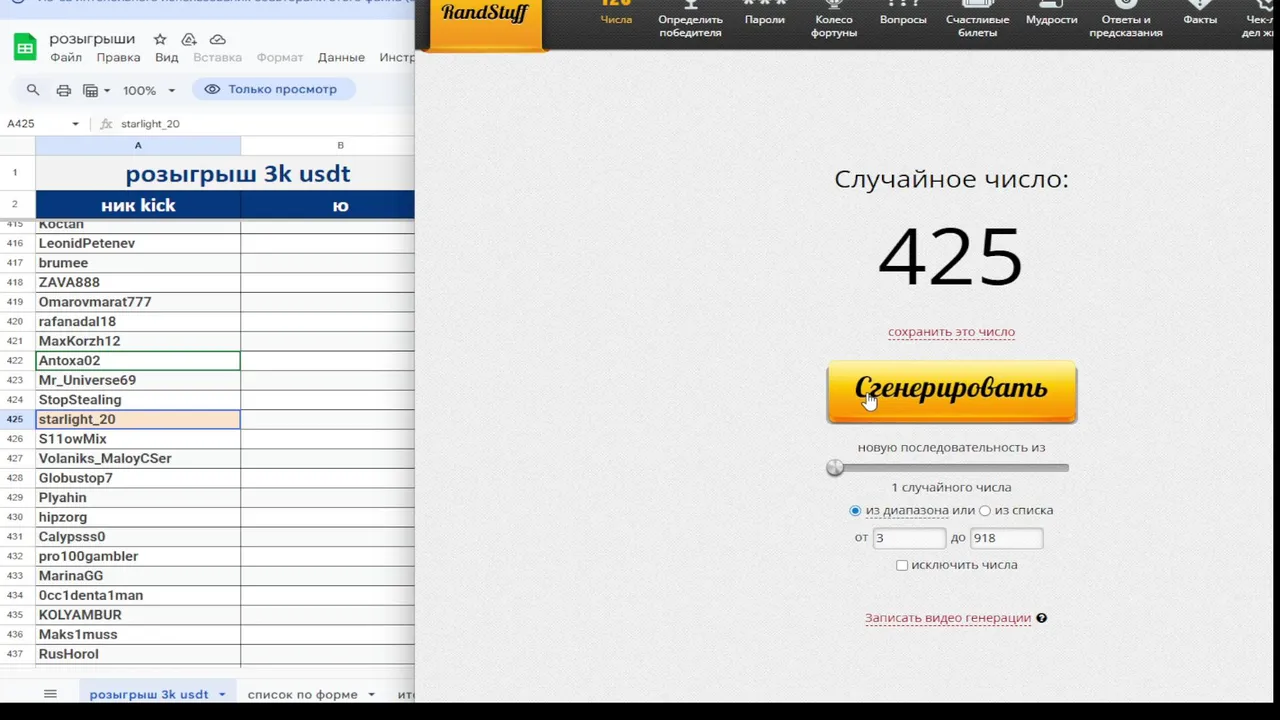Switch to the список по форме sheet tab
The width and height of the screenshot is (1280, 720).
(302, 694)
